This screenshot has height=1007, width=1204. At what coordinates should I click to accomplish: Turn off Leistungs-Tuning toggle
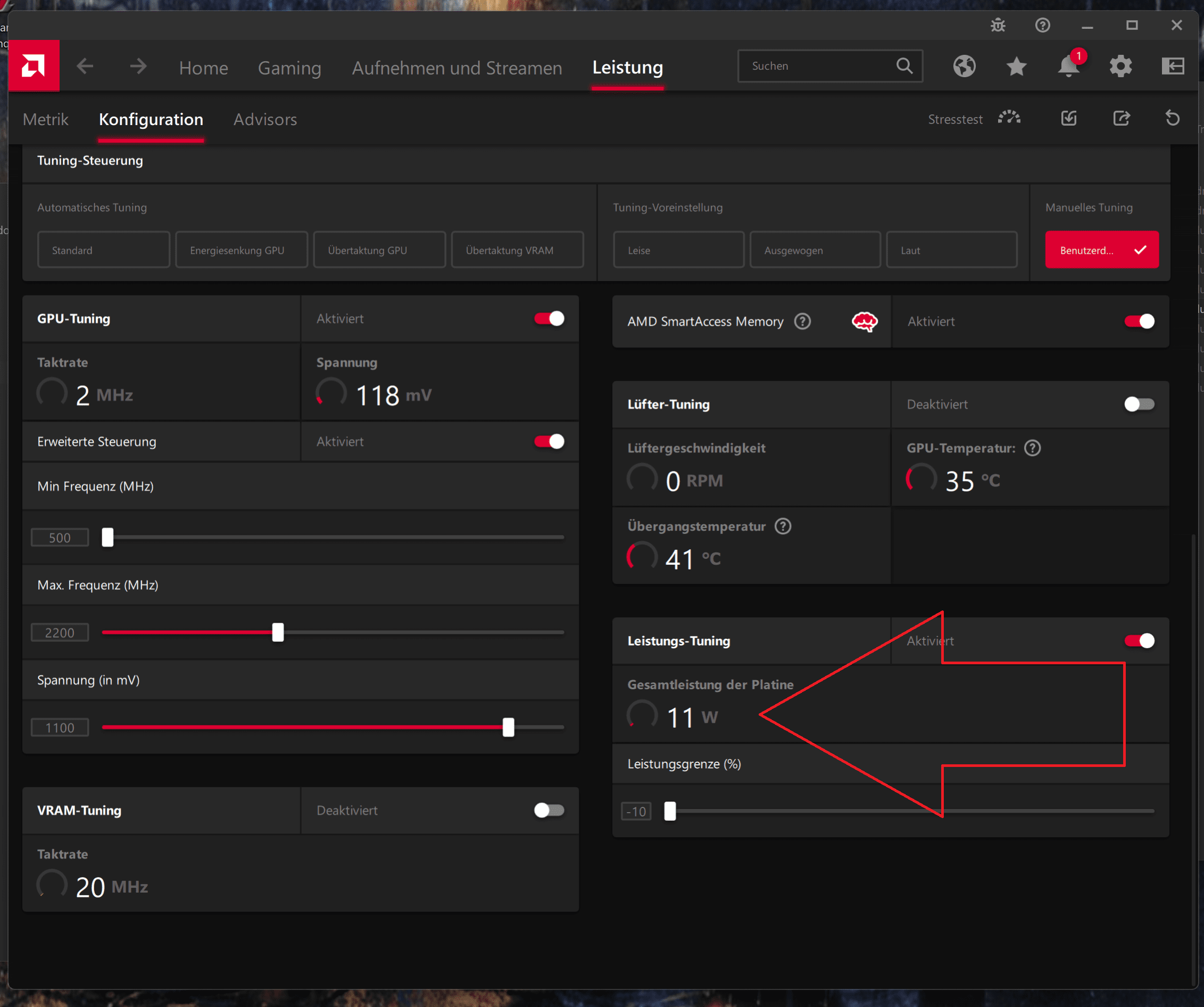coord(1139,641)
